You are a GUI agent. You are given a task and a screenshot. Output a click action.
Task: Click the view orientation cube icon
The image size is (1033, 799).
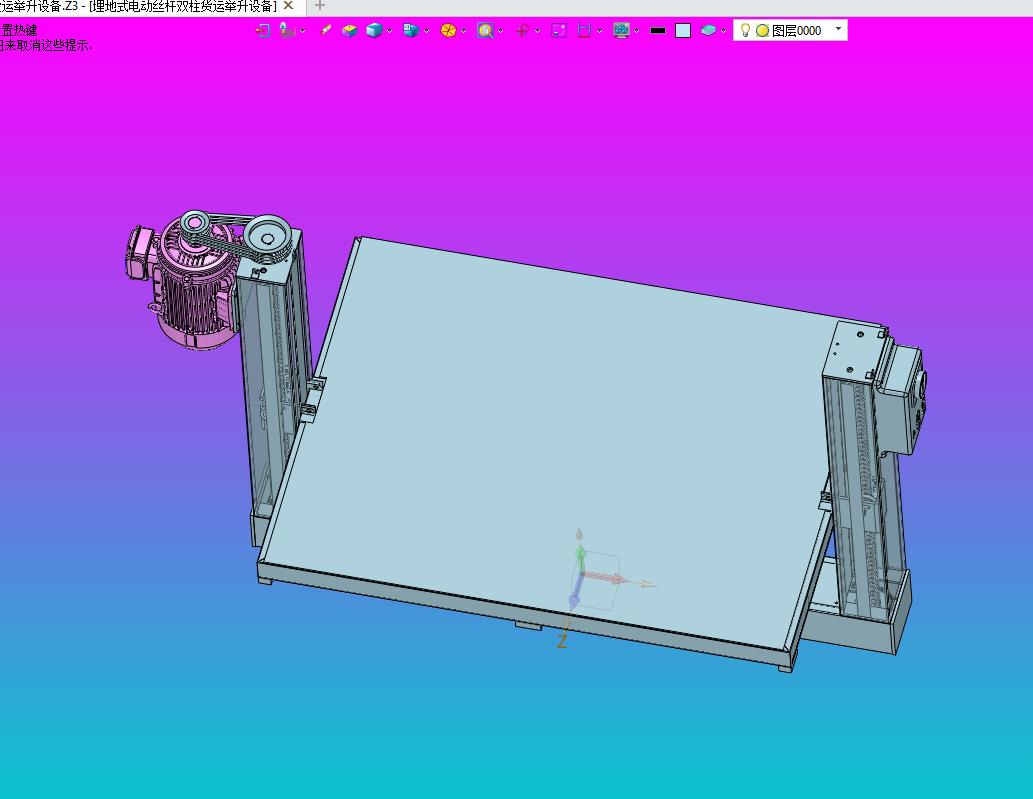tap(411, 30)
